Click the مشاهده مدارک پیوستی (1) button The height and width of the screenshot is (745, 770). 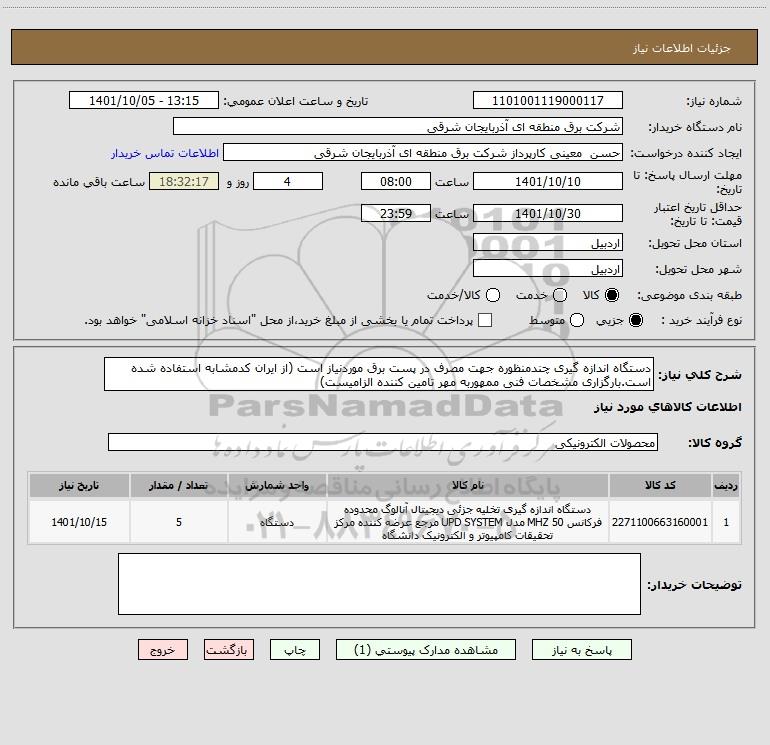point(426,650)
